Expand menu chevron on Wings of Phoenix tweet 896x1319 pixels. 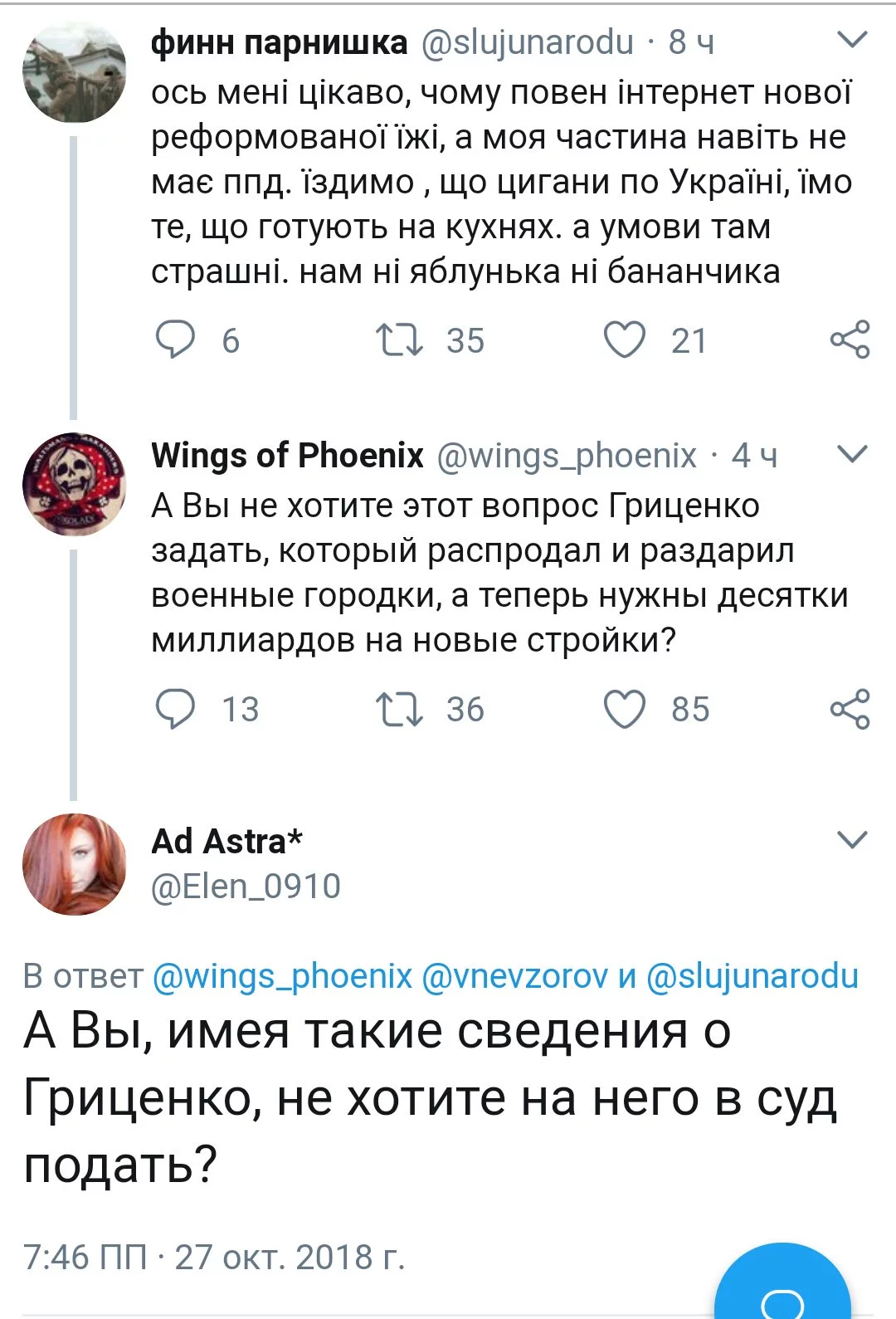click(852, 453)
